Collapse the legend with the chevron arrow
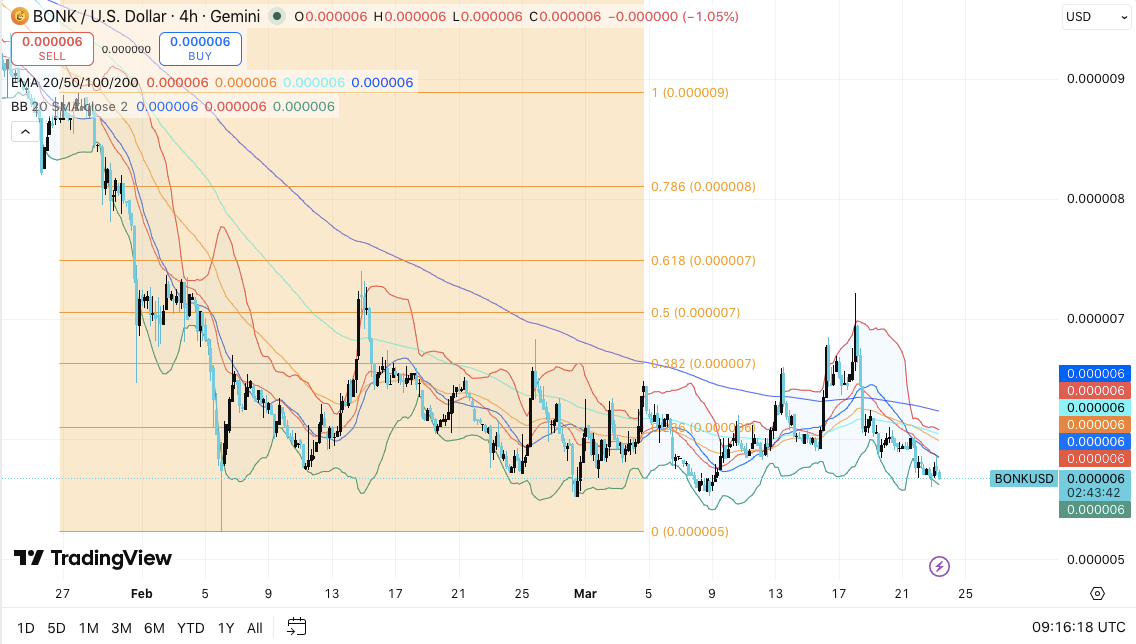 pos(24,130)
